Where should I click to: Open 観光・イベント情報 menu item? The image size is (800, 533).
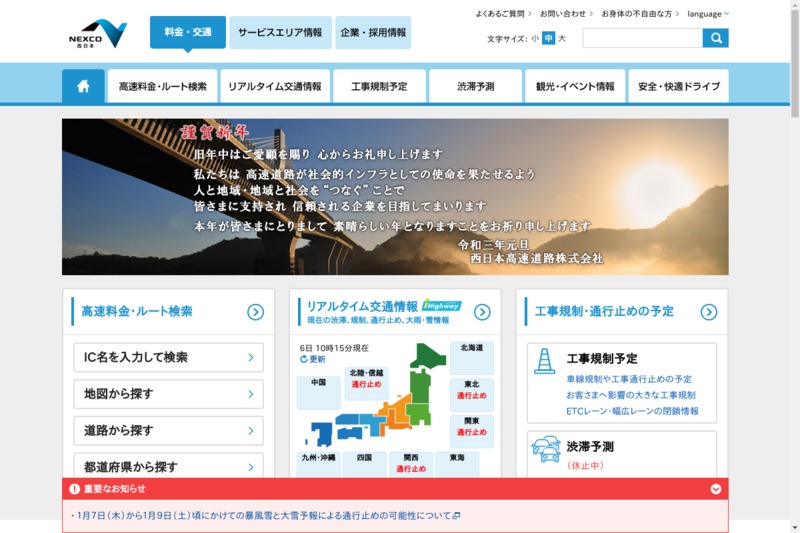(x=574, y=86)
